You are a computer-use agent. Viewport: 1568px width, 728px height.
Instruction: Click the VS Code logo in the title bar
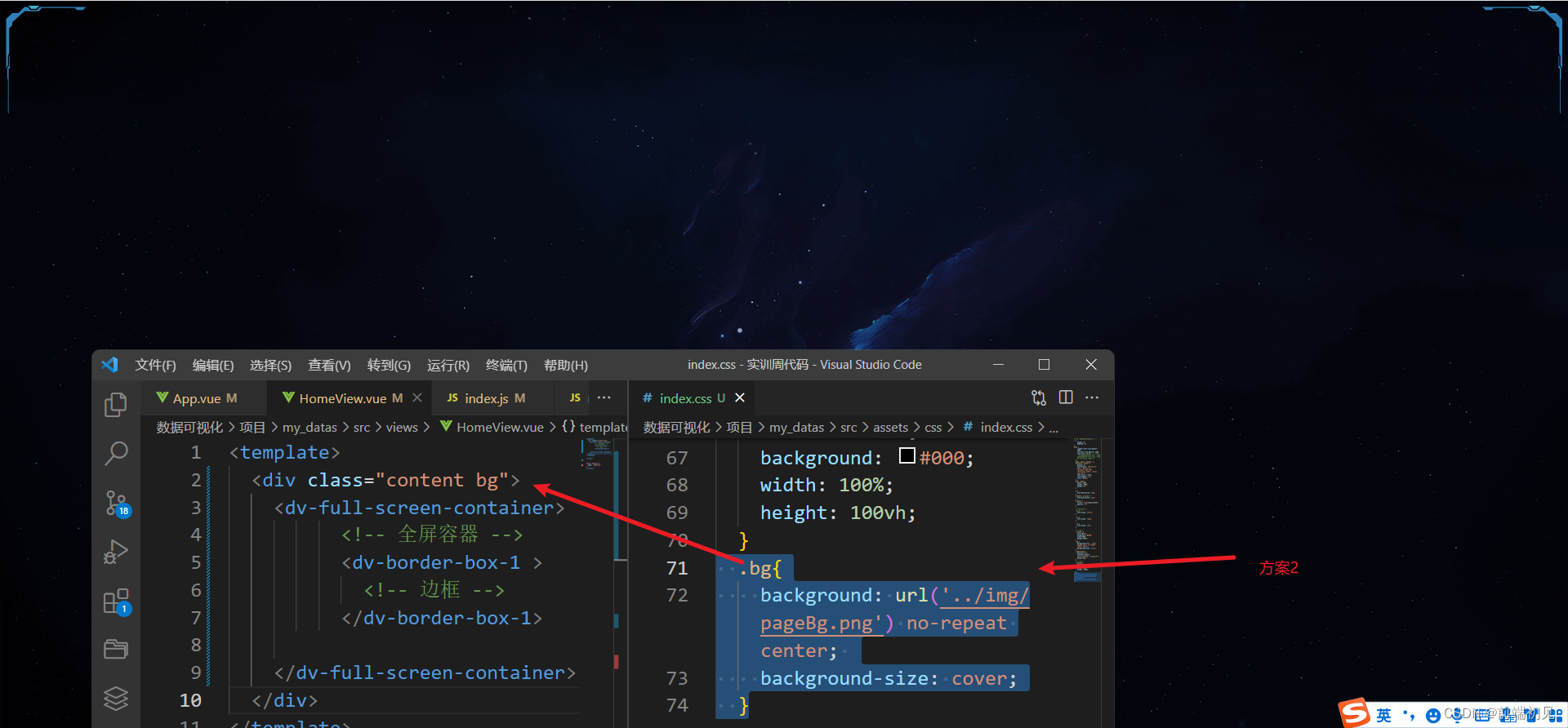click(109, 365)
